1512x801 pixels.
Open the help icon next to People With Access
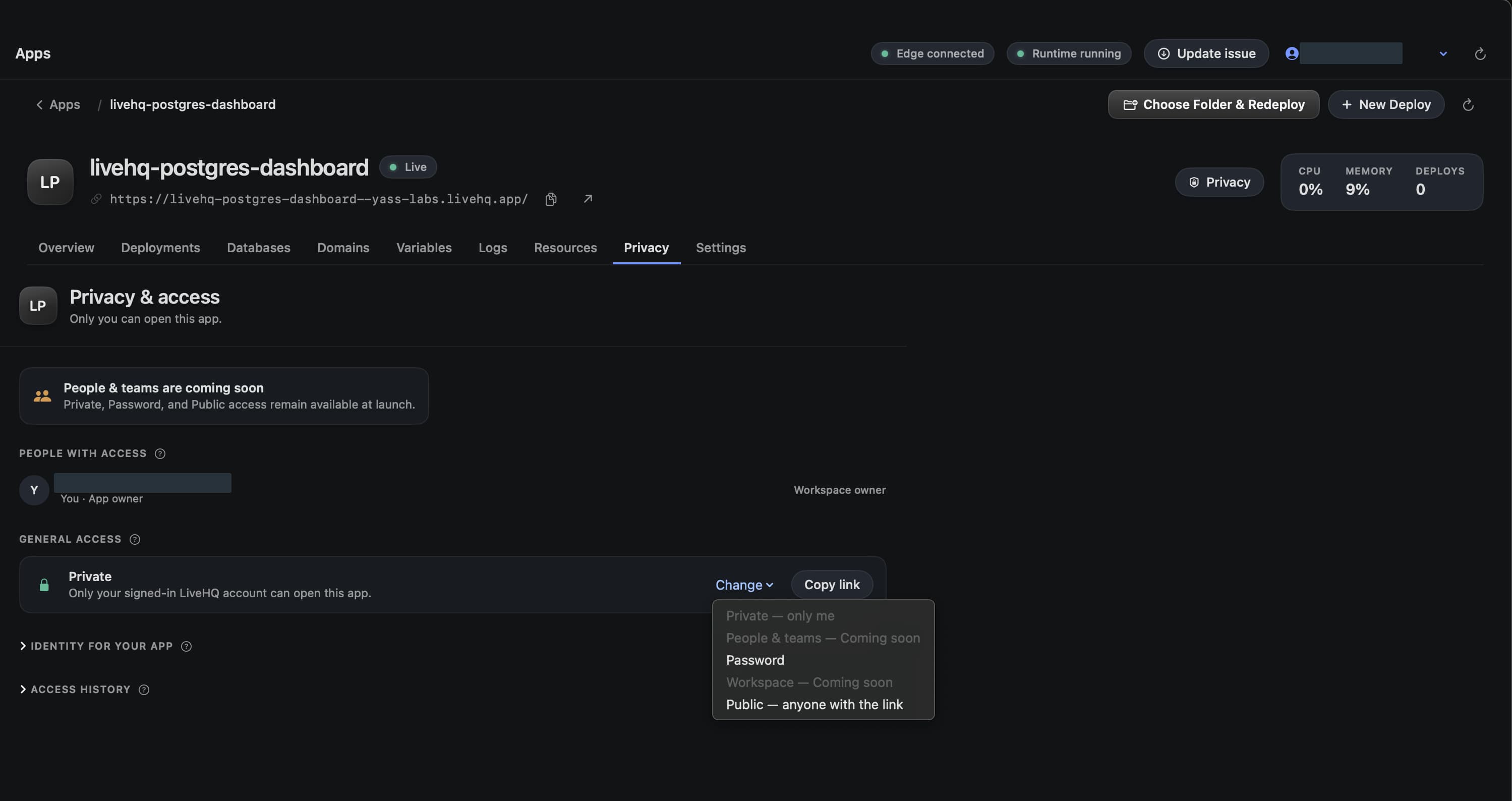pyautogui.click(x=160, y=453)
